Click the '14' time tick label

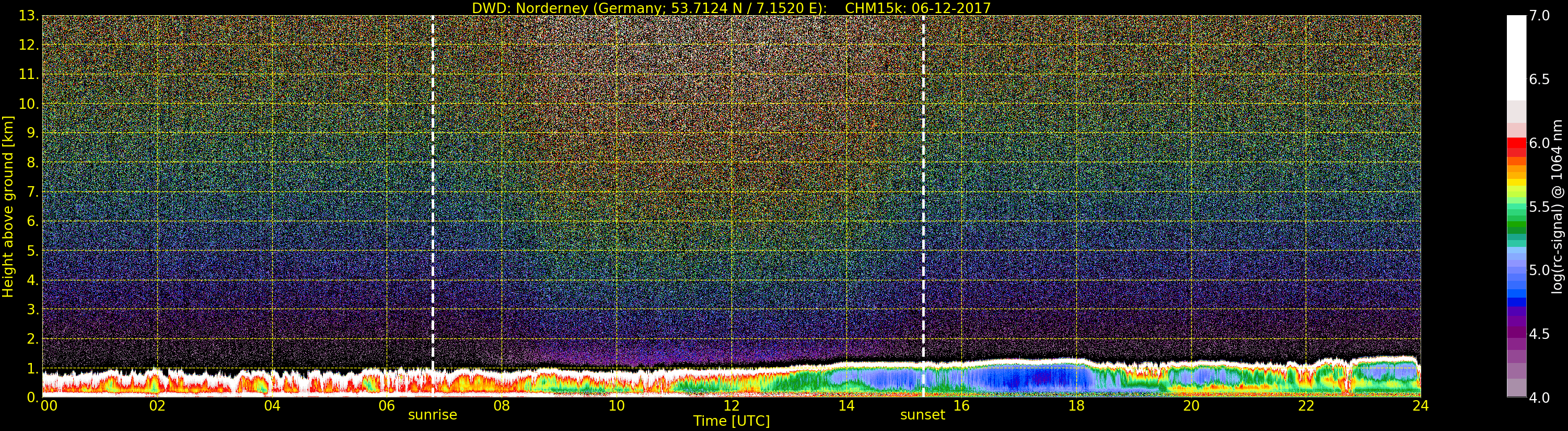click(846, 405)
